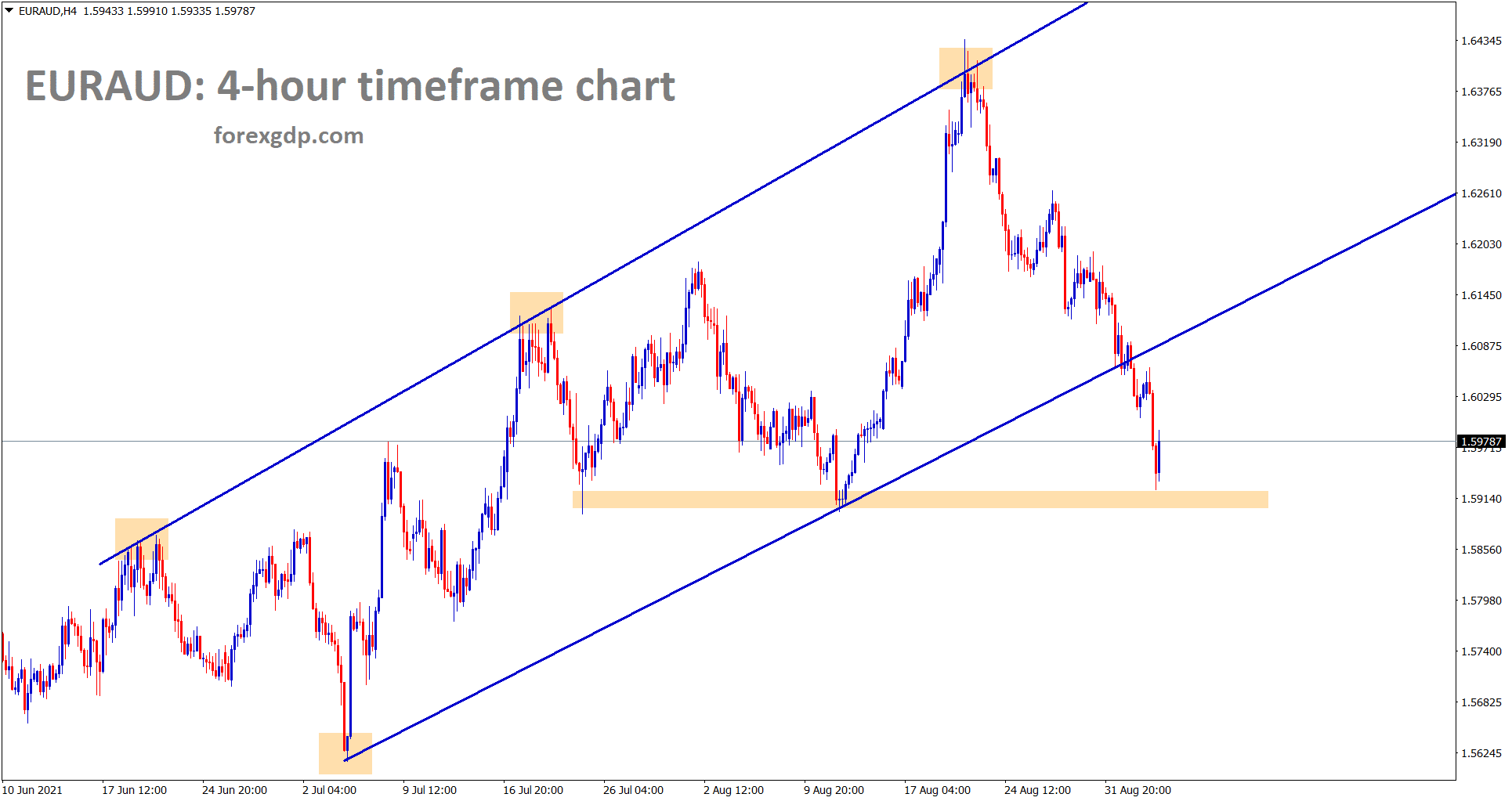This screenshot has height=801, width=1512.
Task: Click the 1.62610 price scale label
Action: [x=1481, y=193]
